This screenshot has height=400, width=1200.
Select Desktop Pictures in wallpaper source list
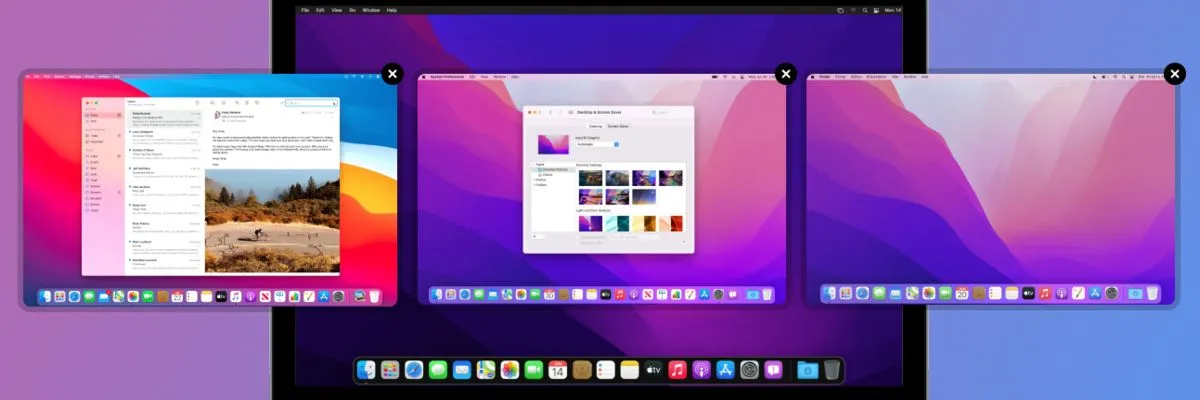pos(555,169)
